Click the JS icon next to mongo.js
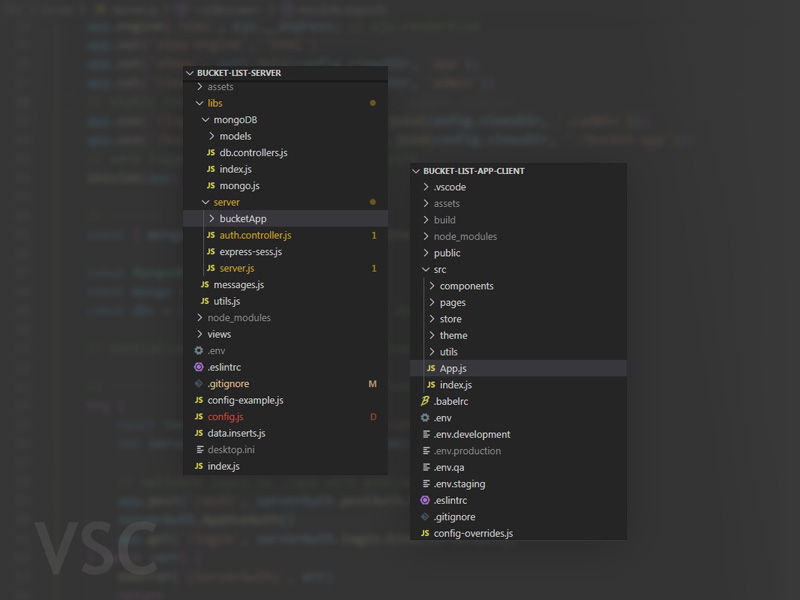The image size is (800, 600). click(211, 186)
